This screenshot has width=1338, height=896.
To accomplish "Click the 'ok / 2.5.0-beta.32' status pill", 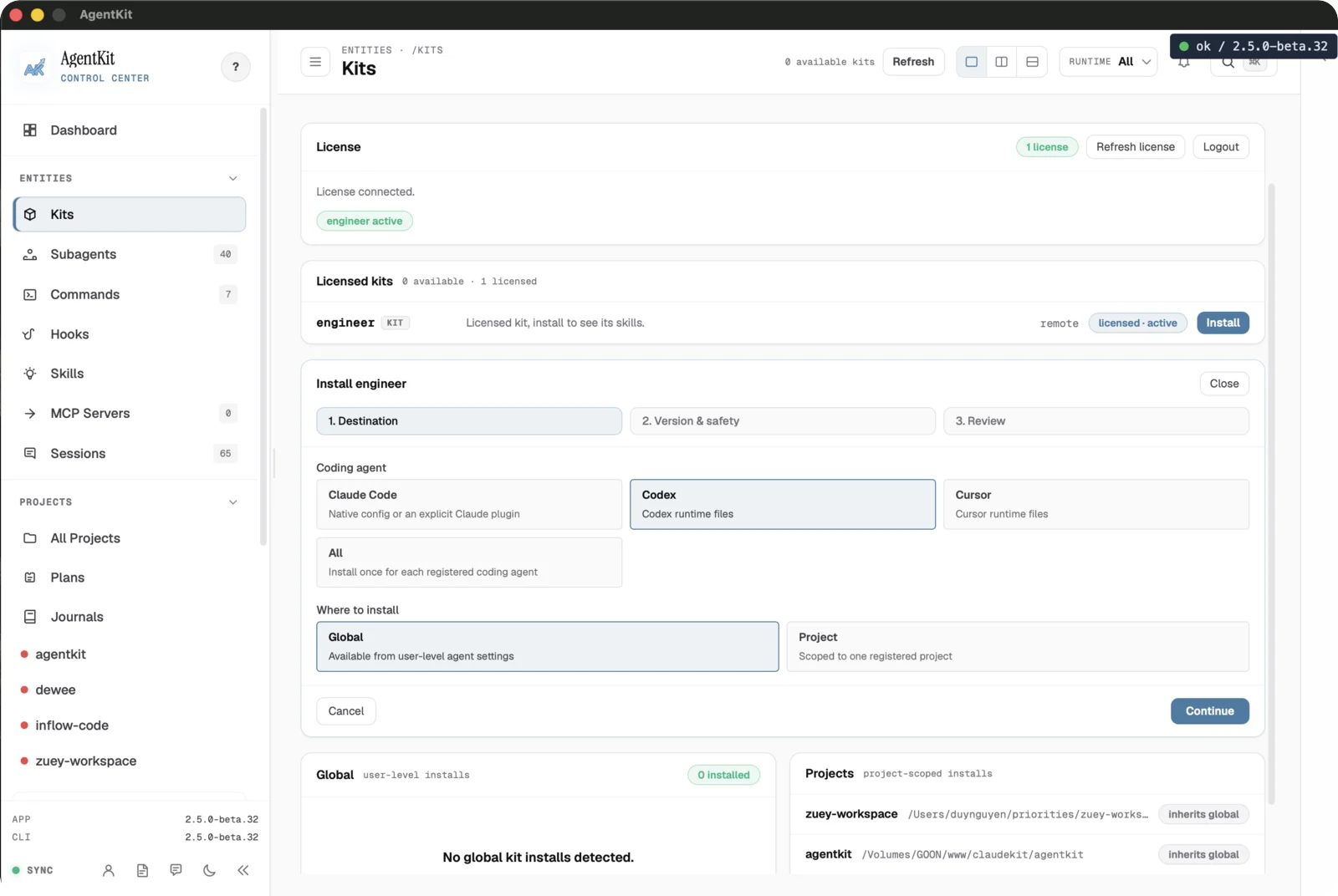I will click(x=1254, y=47).
